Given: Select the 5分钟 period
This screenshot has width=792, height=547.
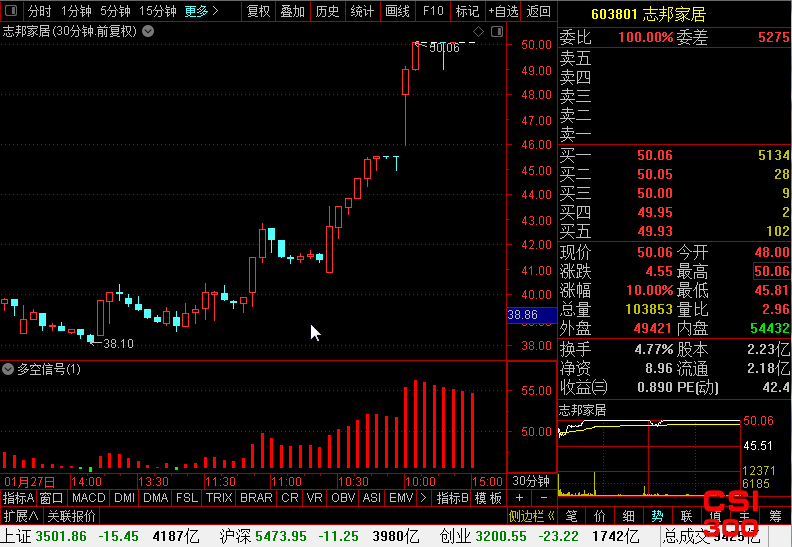Looking at the screenshot, I should click(115, 11).
